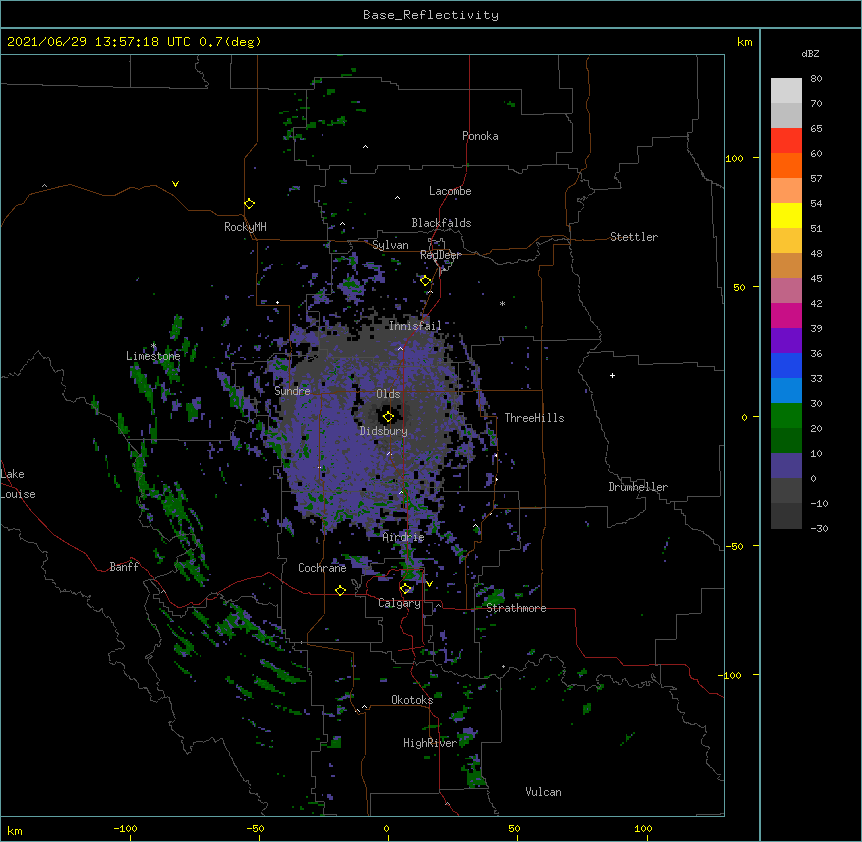The width and height of the screenshot is (862, 842).
Task: Click the Drumheller label
Action: tap(638, 487)
